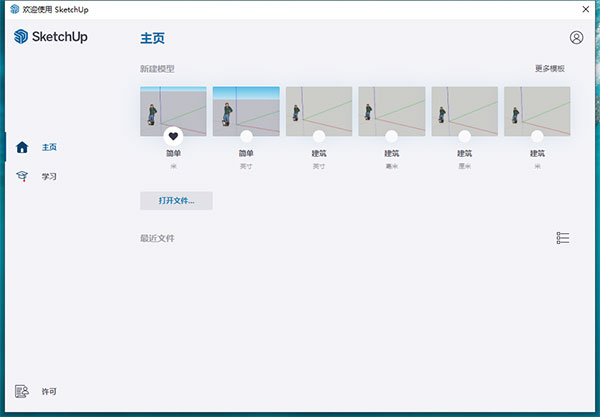Expand more templates (更多模板)
The image size is (600, 417).
pos(549,69)
